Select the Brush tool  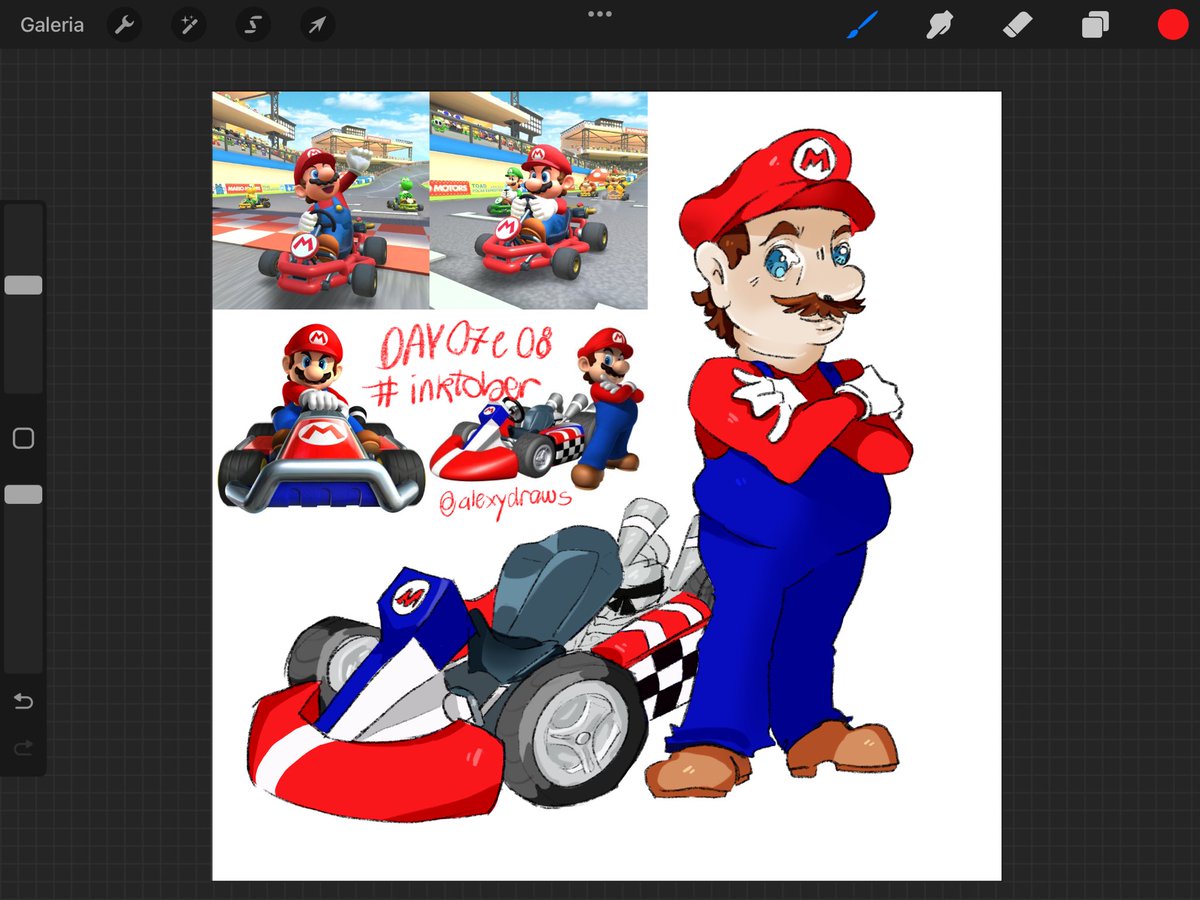(x=861, y=25)
